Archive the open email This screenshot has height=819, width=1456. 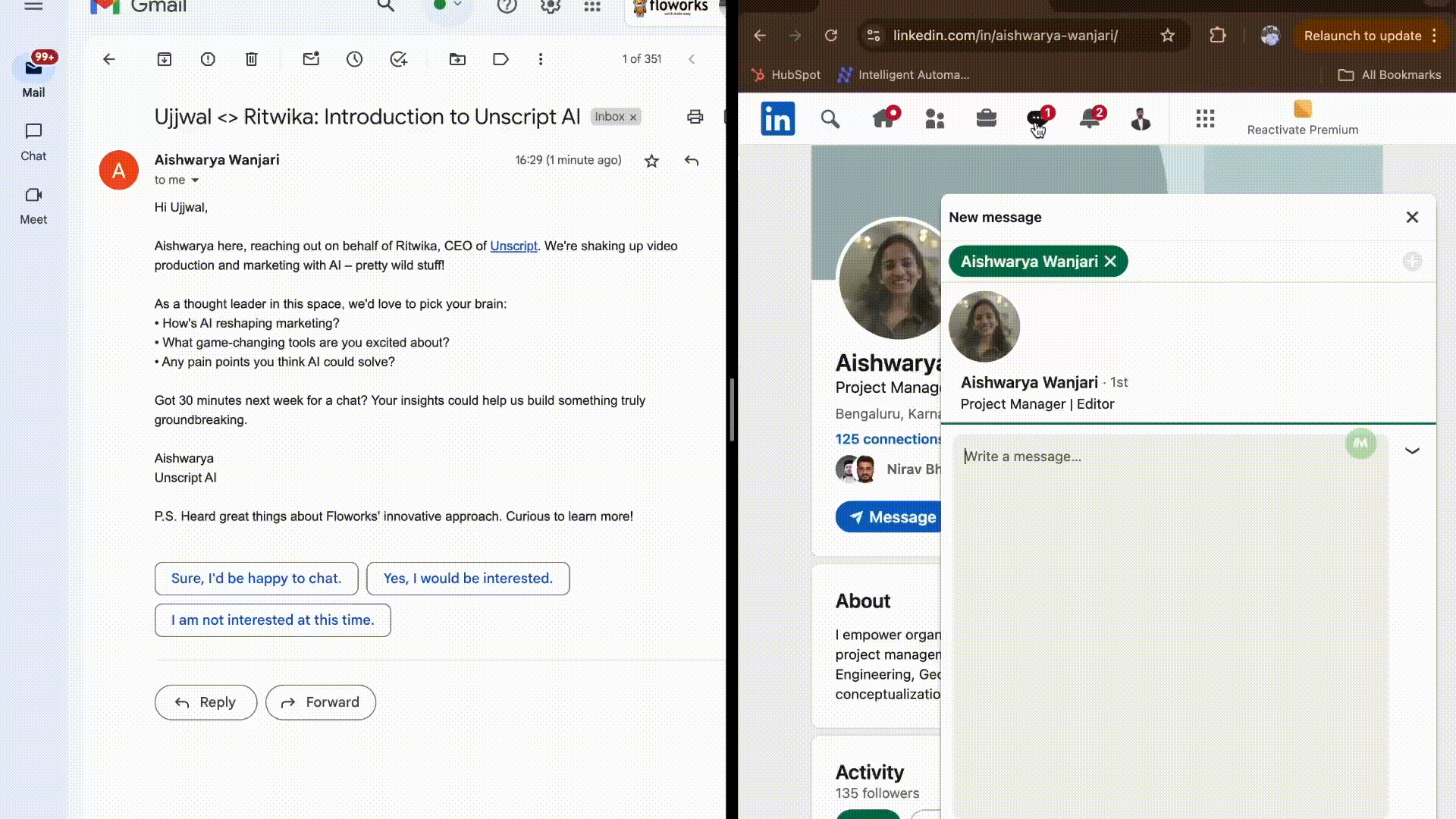pyautogui.click(x=164, y=59)
